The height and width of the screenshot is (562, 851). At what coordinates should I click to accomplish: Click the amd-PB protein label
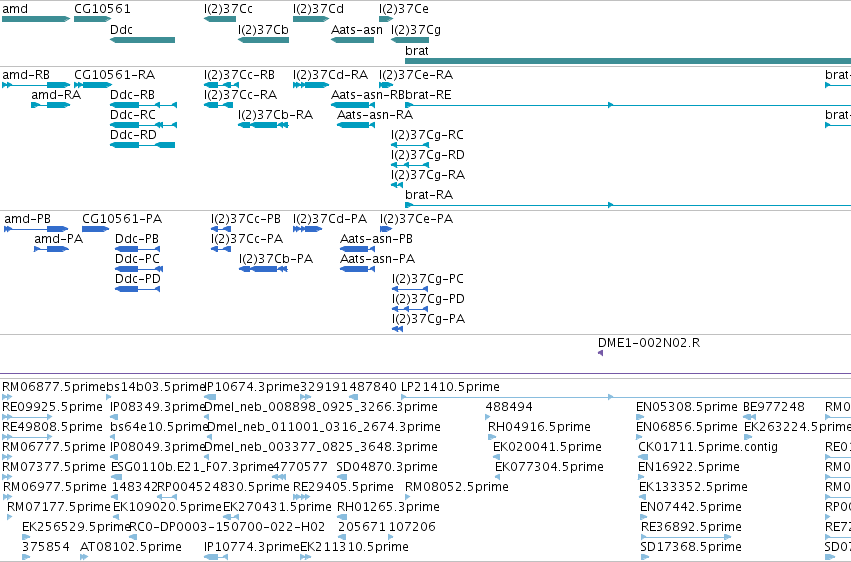[27, 219]
